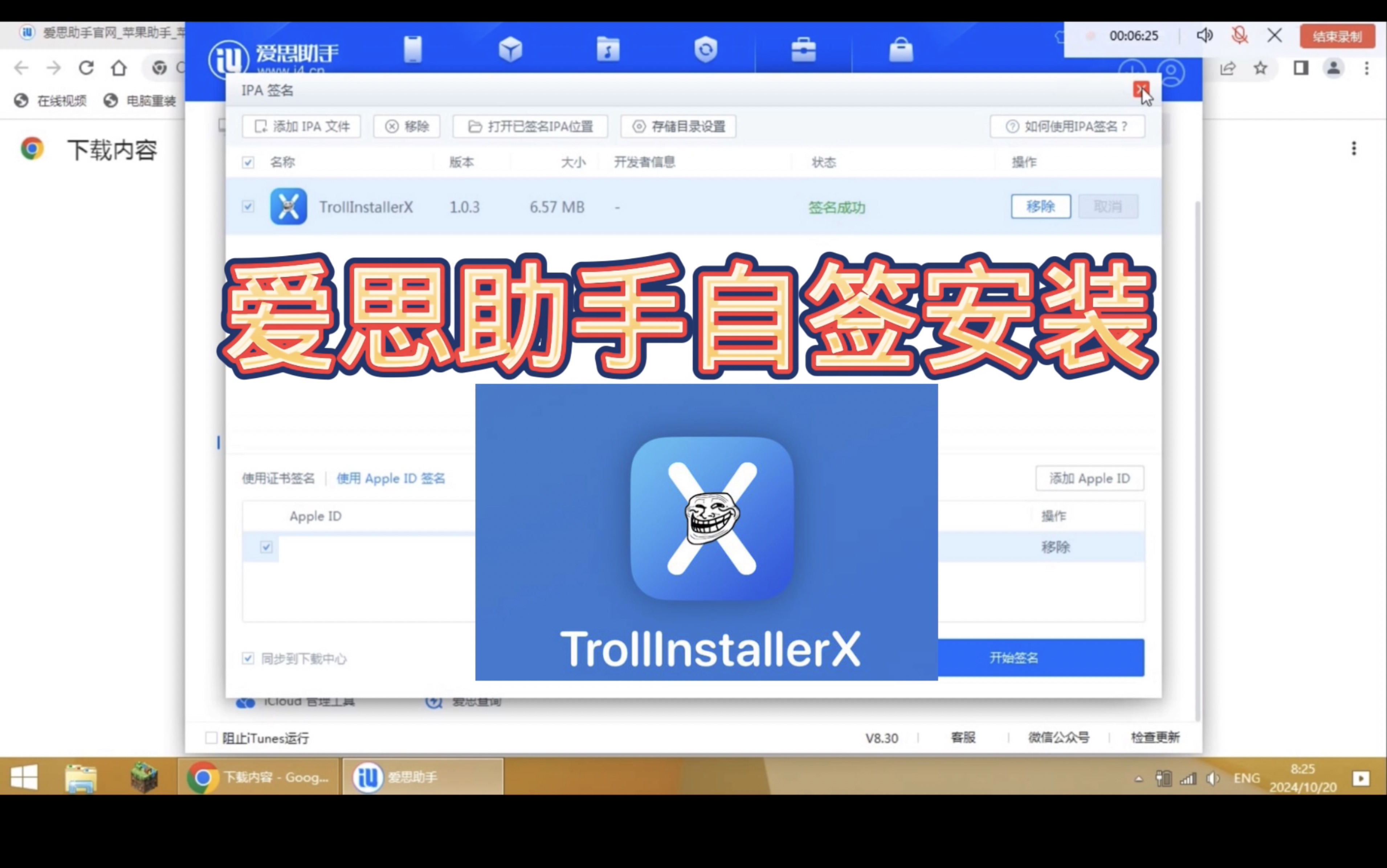Open the 电脑重装 bookmark

140,101
